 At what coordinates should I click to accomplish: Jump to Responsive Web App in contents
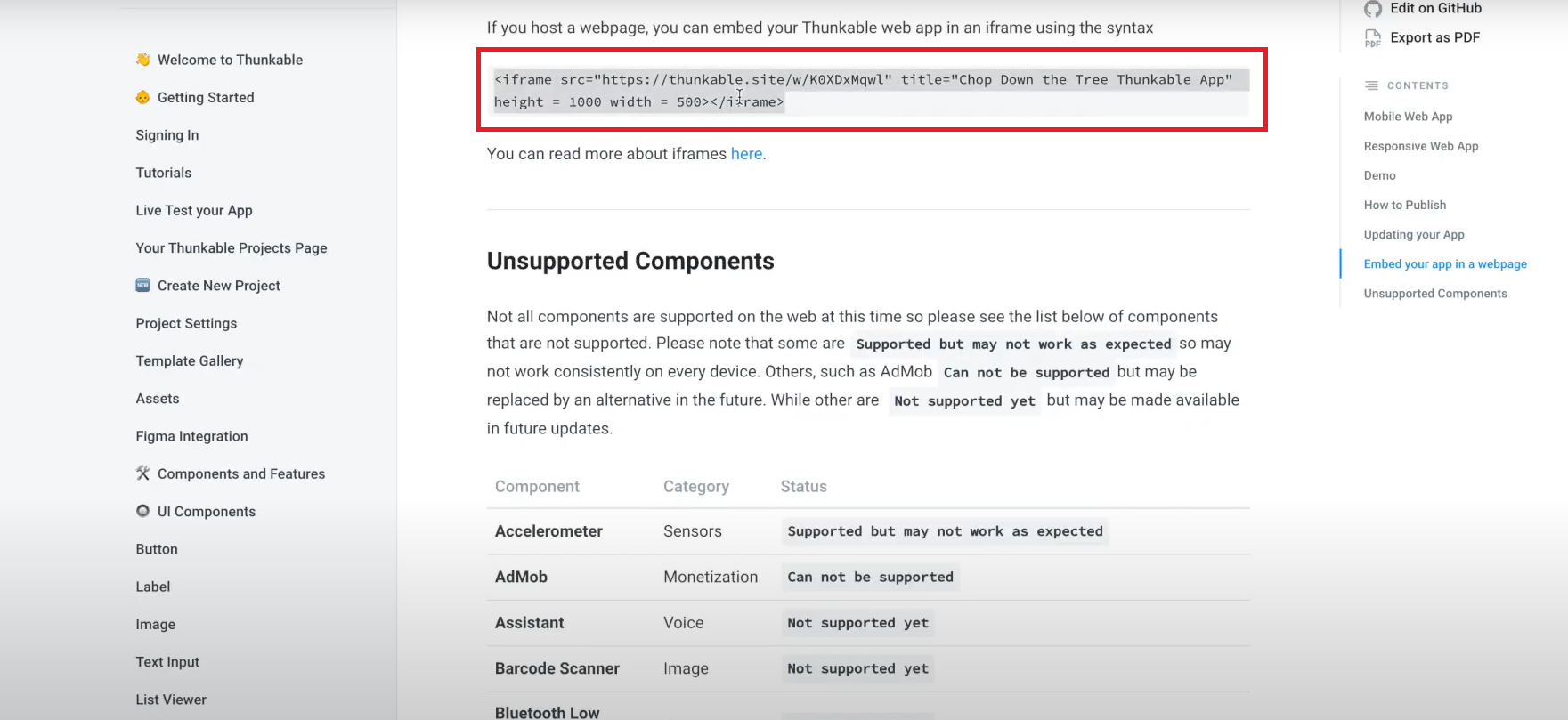1421,146
